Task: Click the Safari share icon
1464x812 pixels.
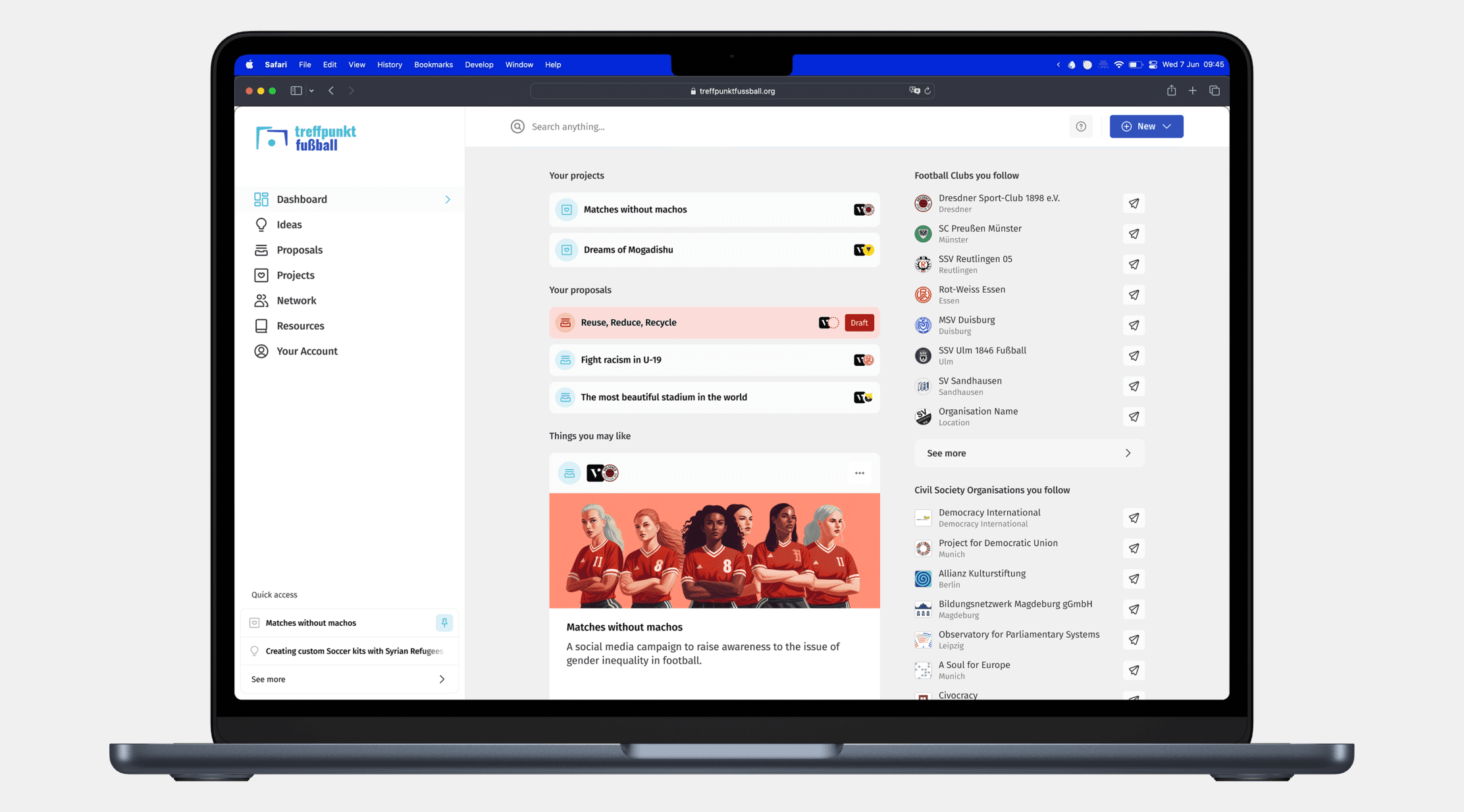Action: (x=1171, y=91)
